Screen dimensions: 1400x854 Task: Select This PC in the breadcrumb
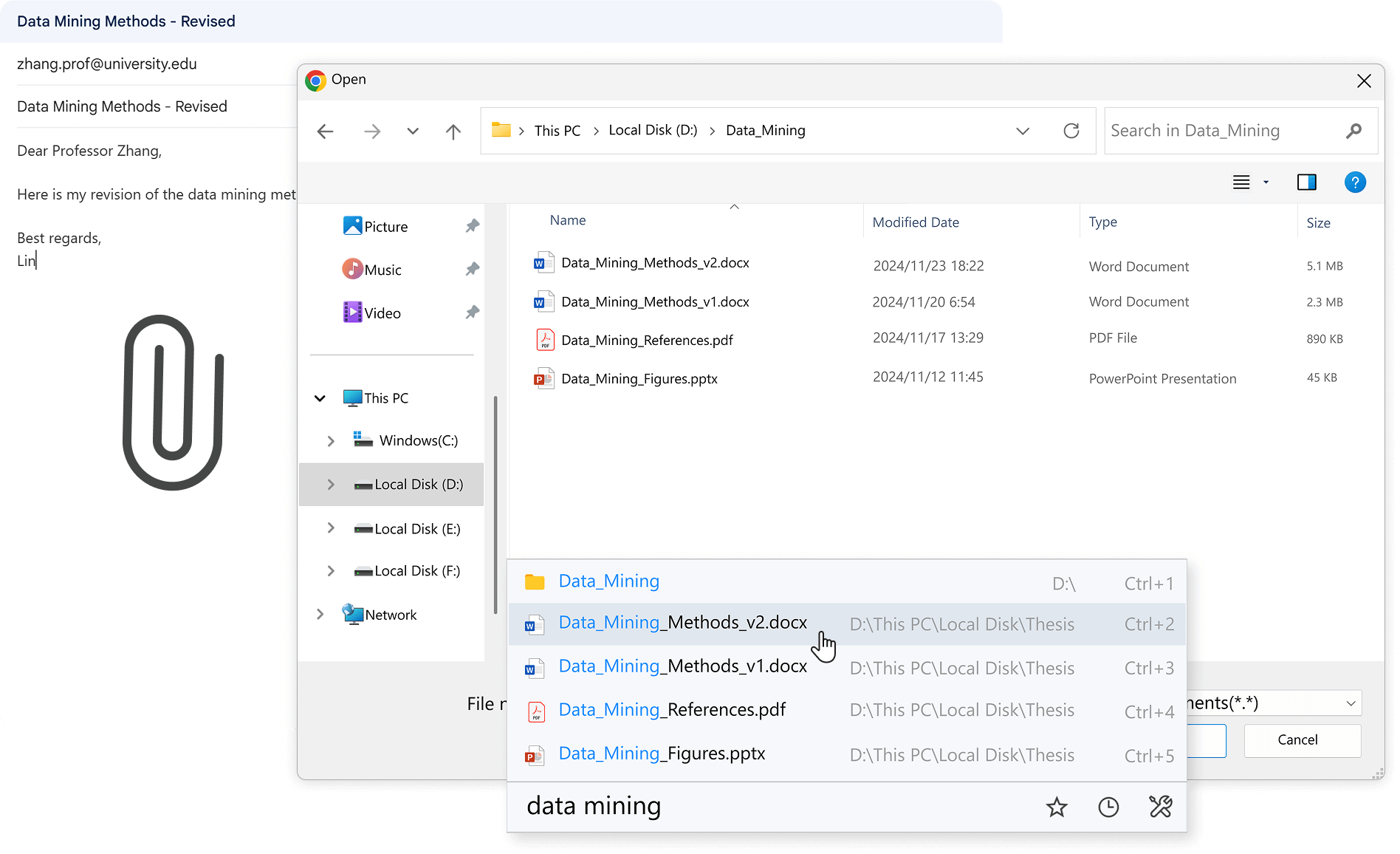pos(557,131)
